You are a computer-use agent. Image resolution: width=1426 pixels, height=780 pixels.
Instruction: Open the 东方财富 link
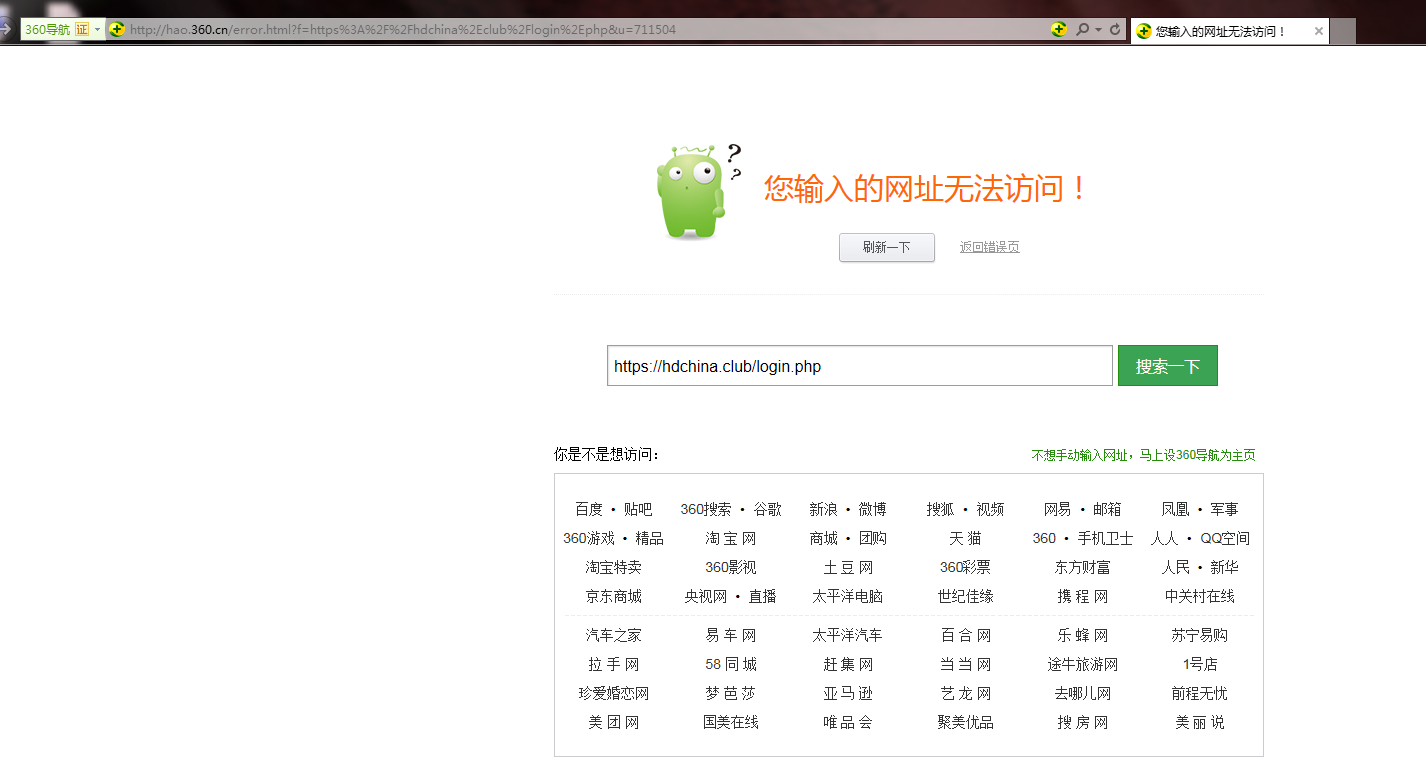tap(1083, 567)
